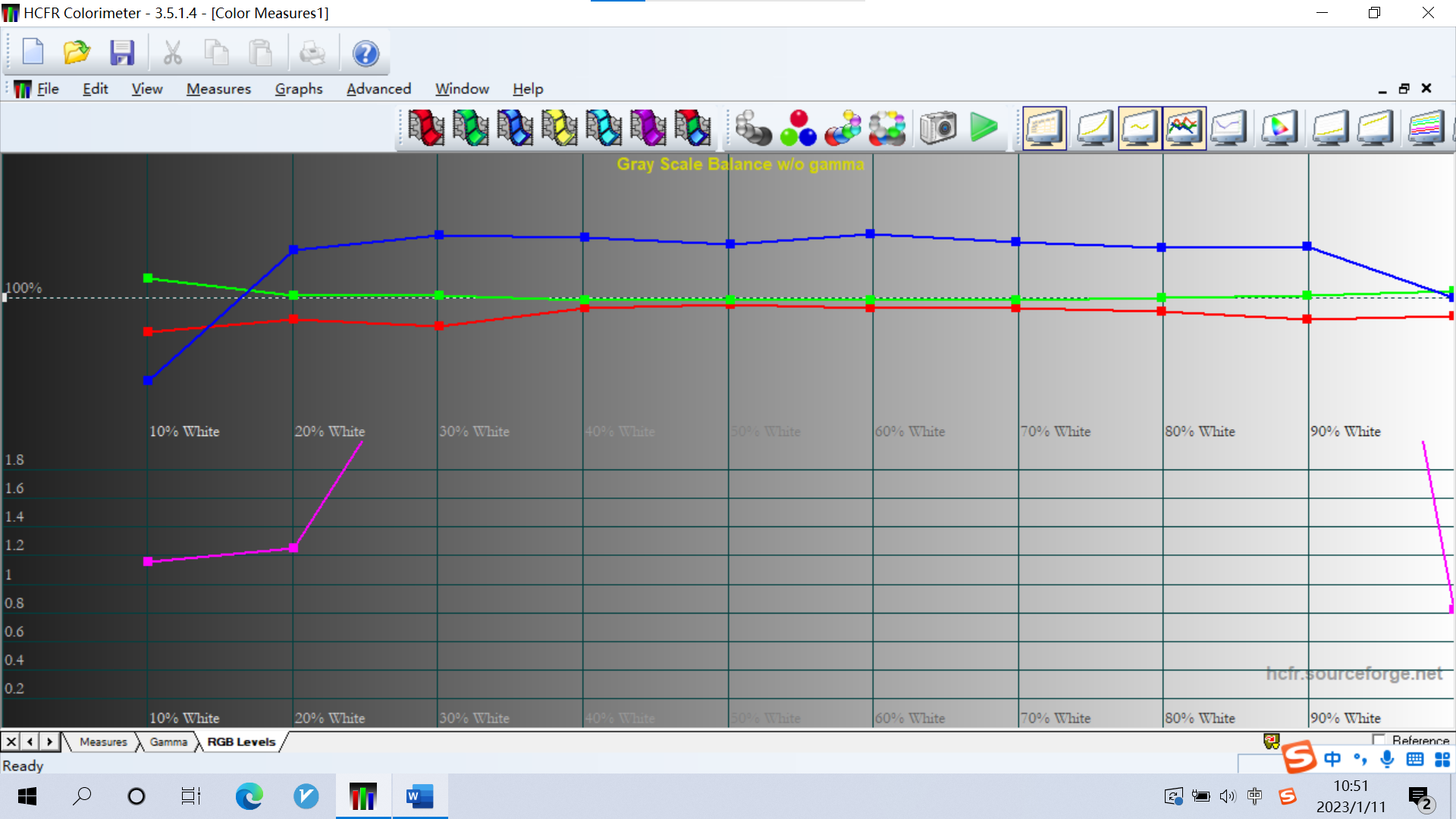Click the Save floppy disk icon
The image size is (1456, 819).
coord(121,53)
